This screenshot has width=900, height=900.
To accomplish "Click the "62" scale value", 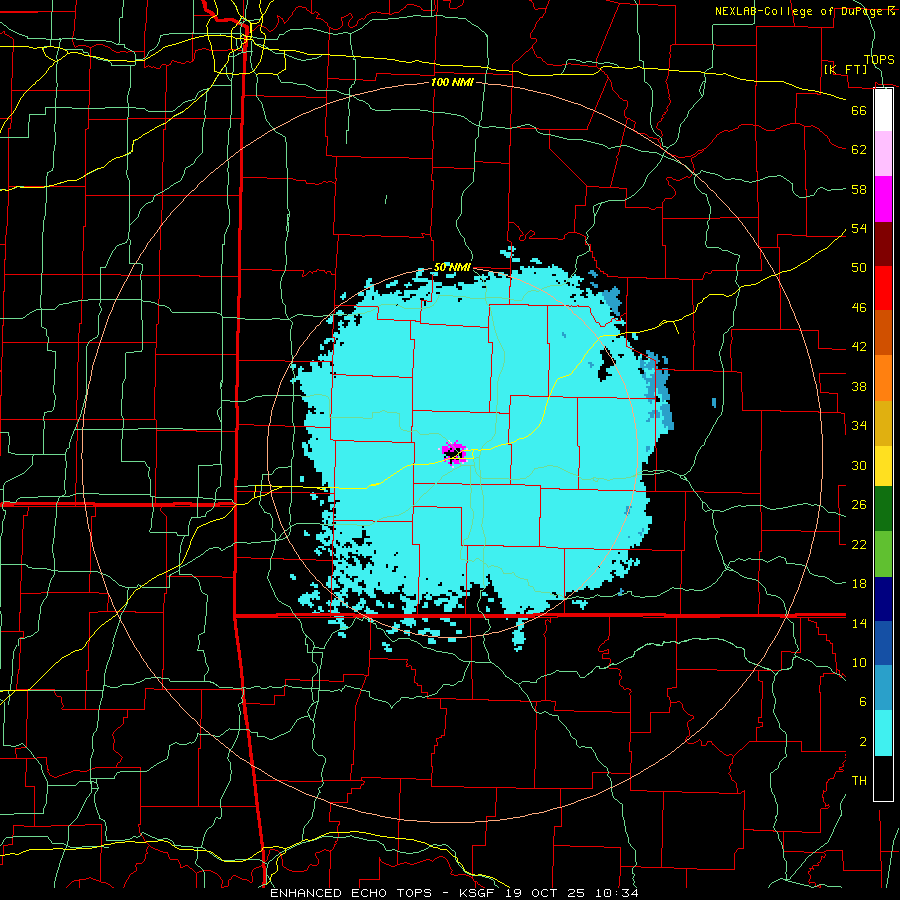I will (x=859, y=149).
